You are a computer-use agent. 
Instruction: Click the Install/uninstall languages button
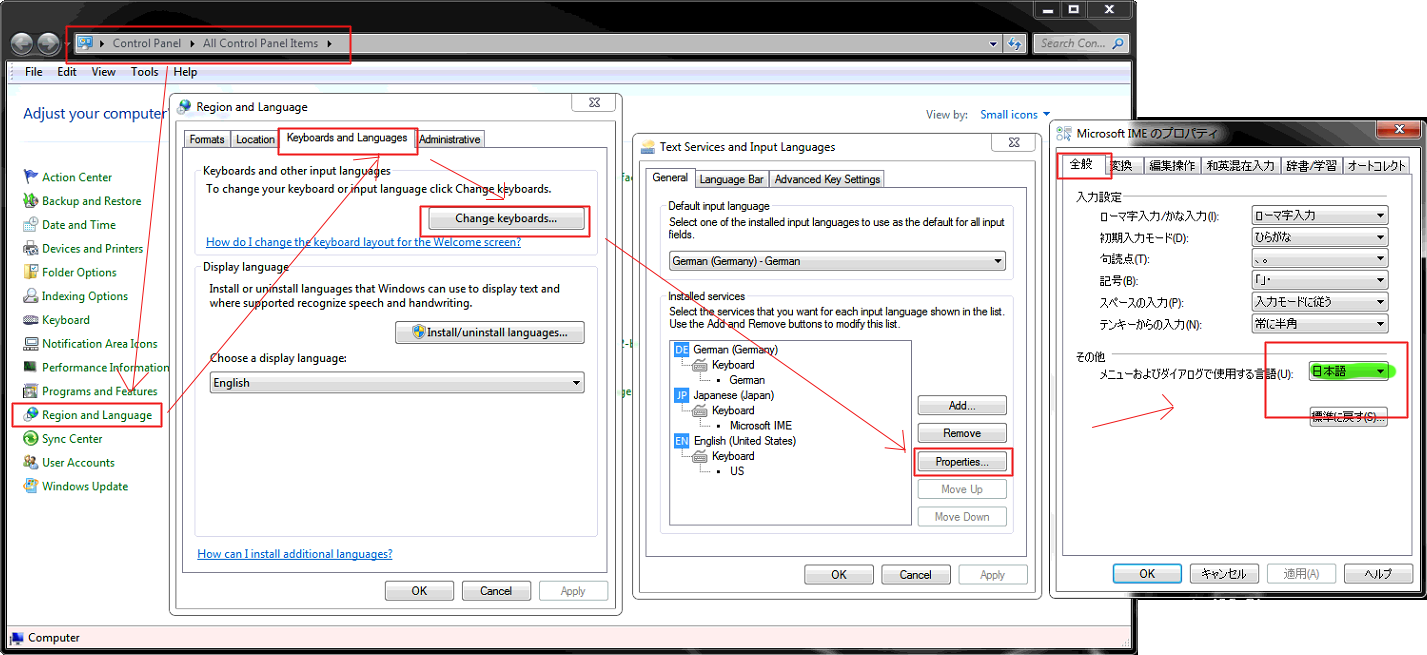tap(490, 332)
